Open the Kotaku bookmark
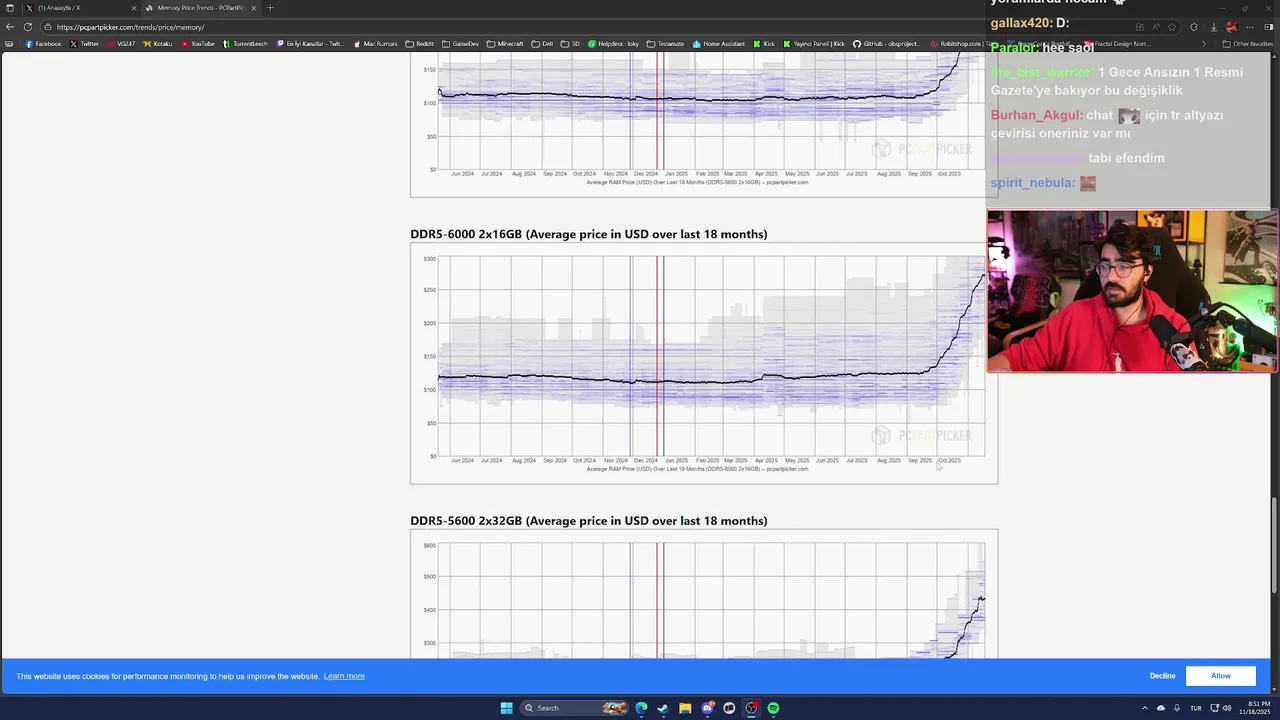This screenshot has height=720, width=1280. point(158,44)
